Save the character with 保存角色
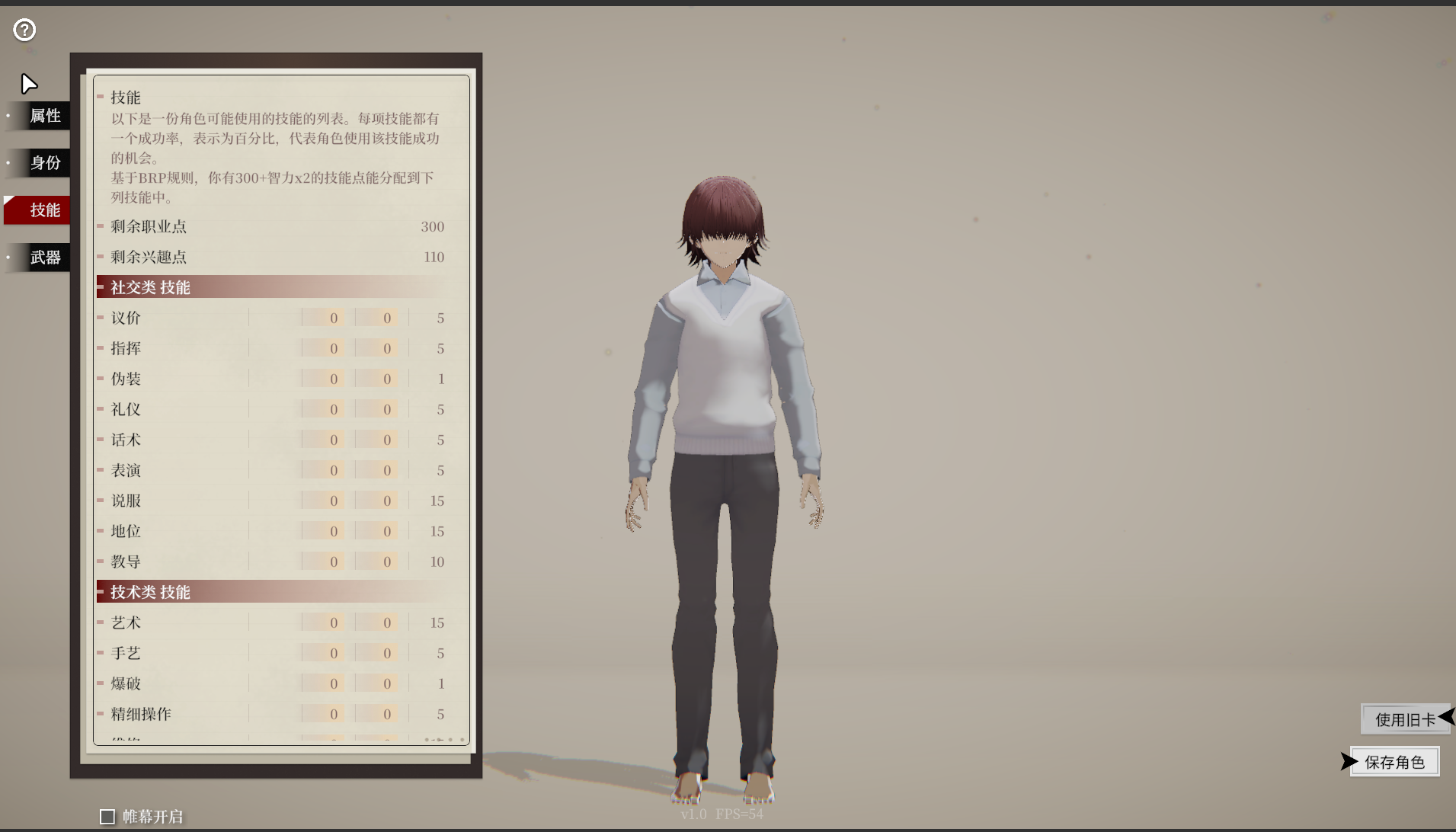This screenshot has width=1456, height=832. (x=1394, y=761)
